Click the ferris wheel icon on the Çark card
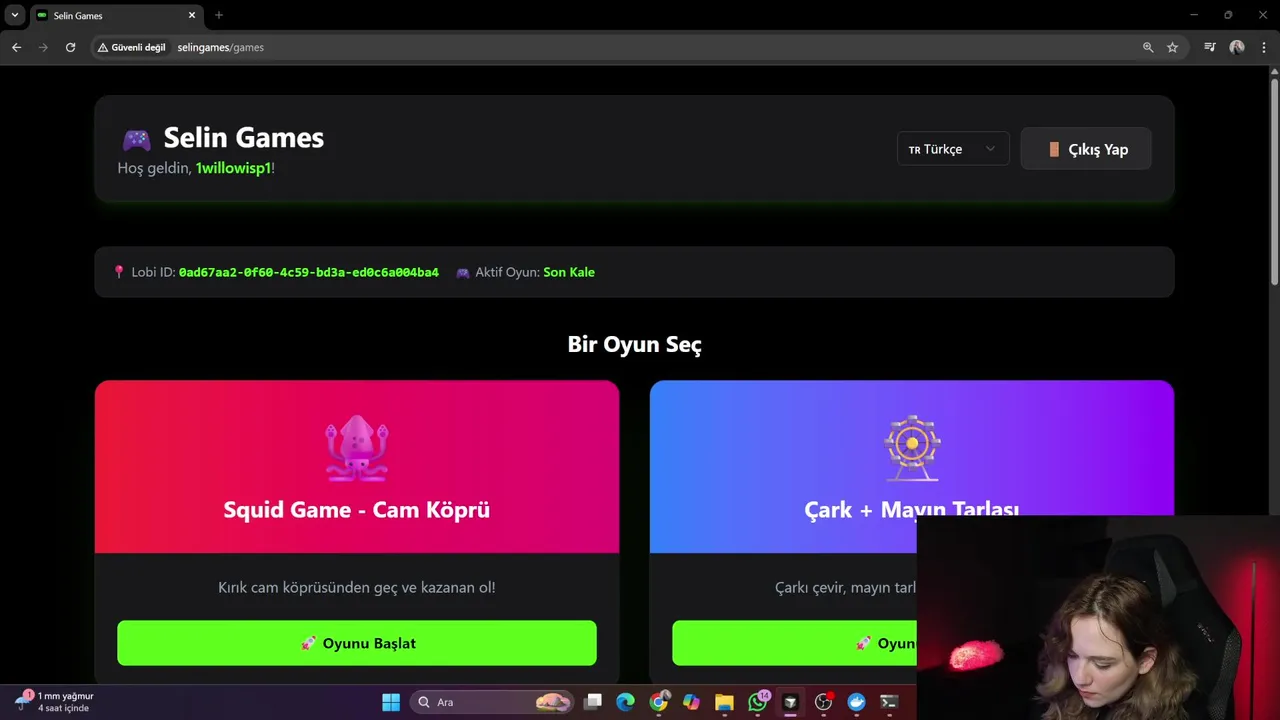 [912, 449]
